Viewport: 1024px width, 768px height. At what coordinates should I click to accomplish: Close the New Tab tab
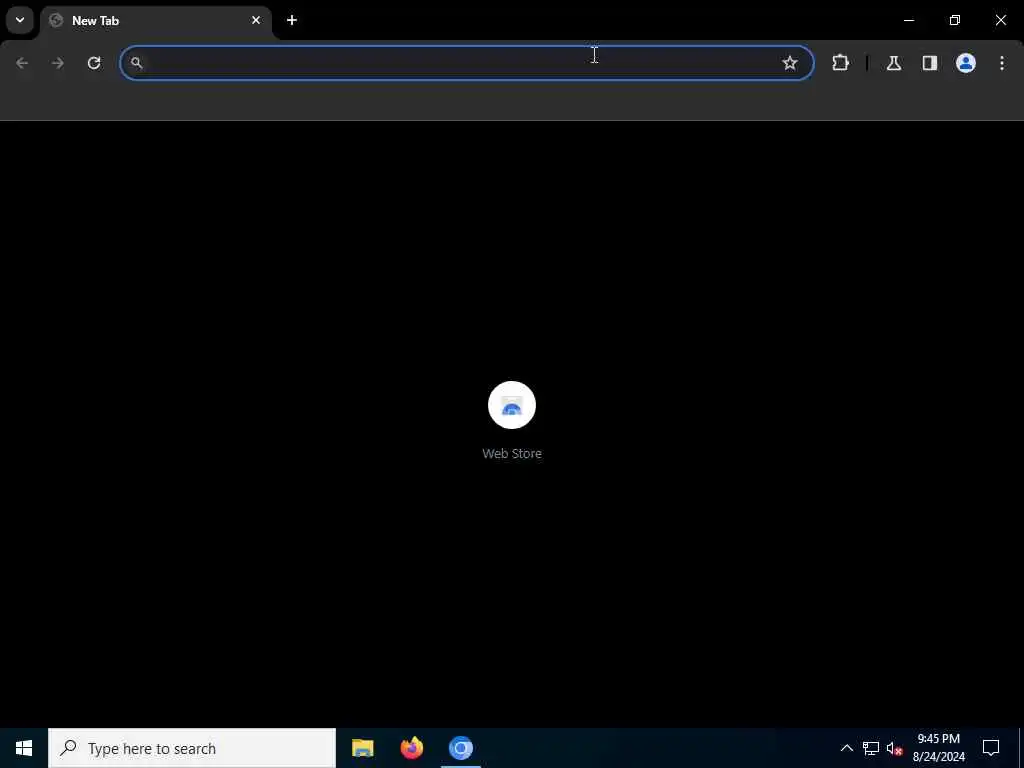pyautogui.click(x=256, y=20)
